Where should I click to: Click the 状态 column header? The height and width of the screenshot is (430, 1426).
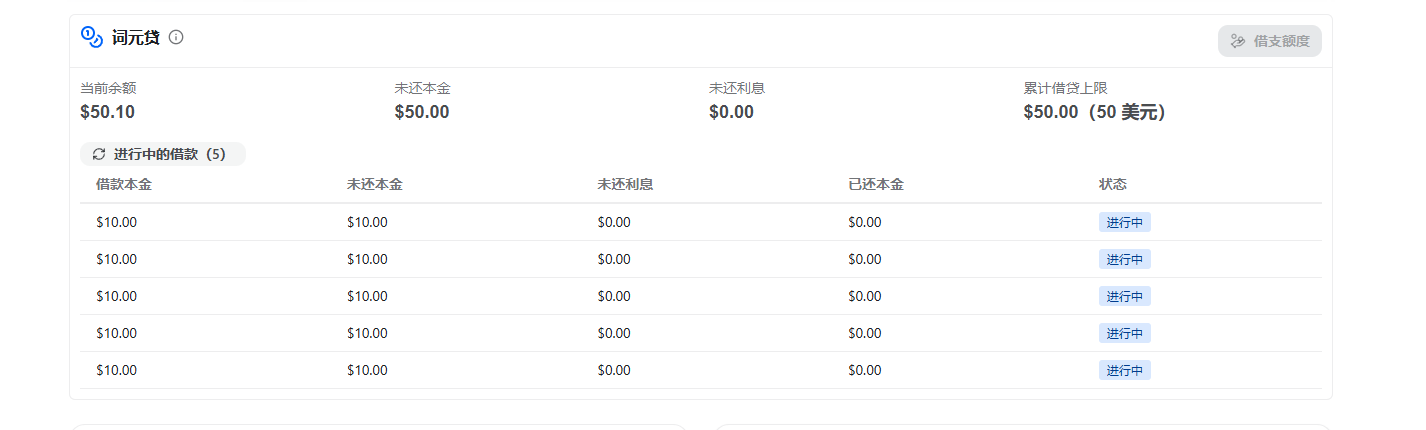[x=1113, y=185]
